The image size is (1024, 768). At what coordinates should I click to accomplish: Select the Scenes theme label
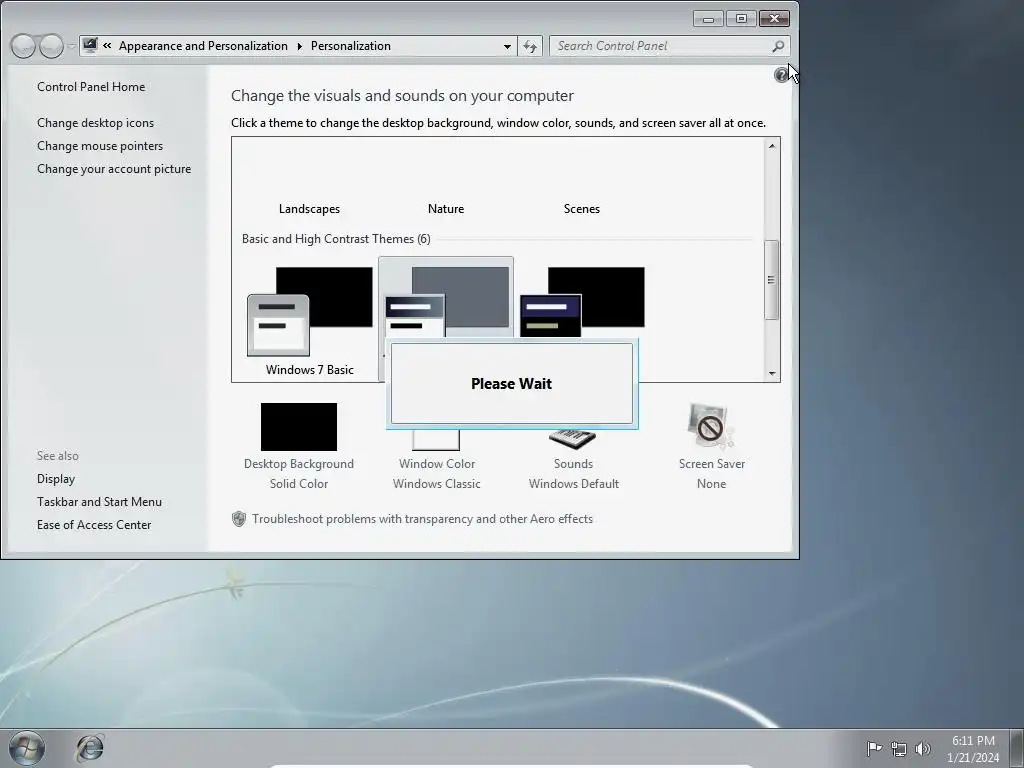click(581, 208)
